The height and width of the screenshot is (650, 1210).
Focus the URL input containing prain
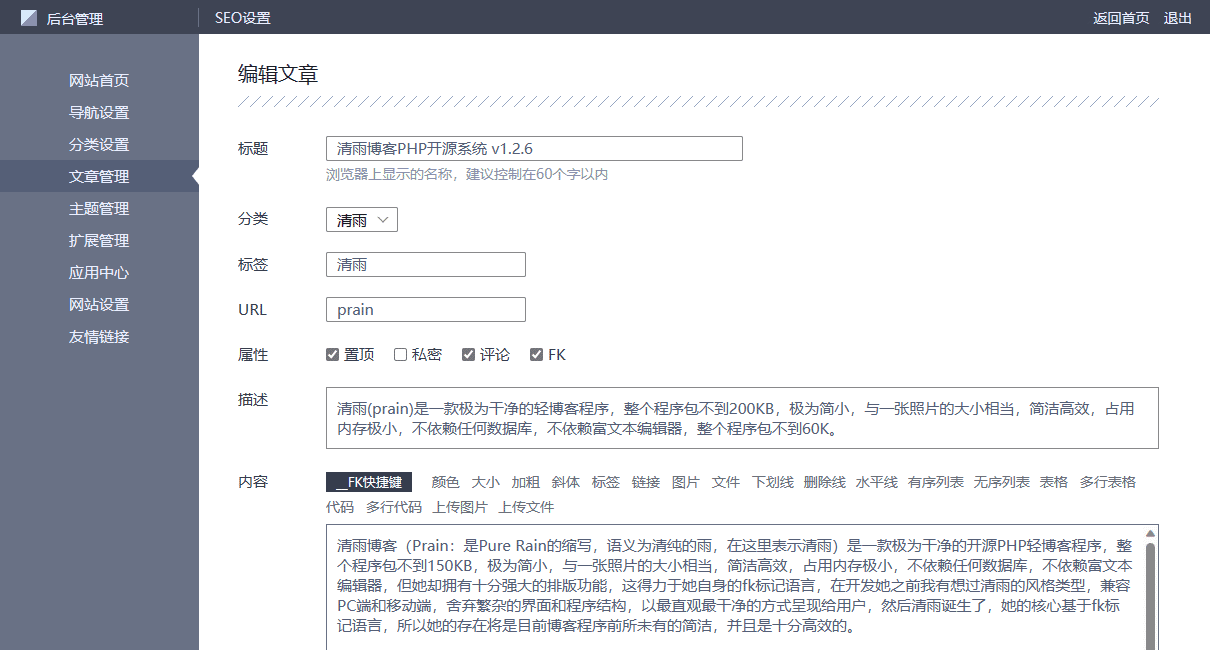(426, 310)
